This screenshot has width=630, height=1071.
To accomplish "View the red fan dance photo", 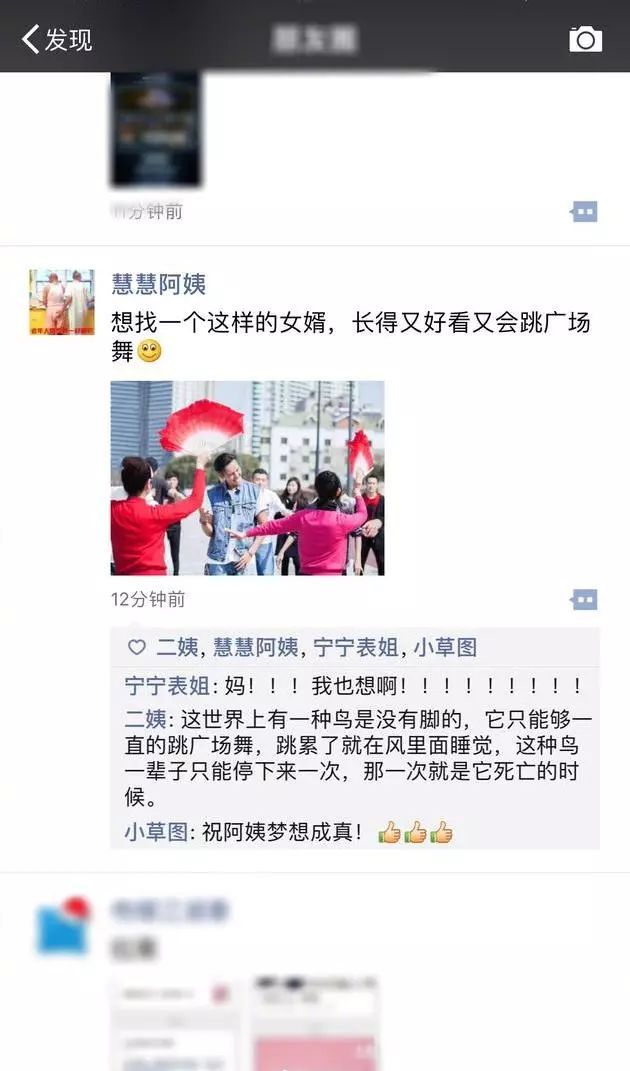I will tap(247, 478).
